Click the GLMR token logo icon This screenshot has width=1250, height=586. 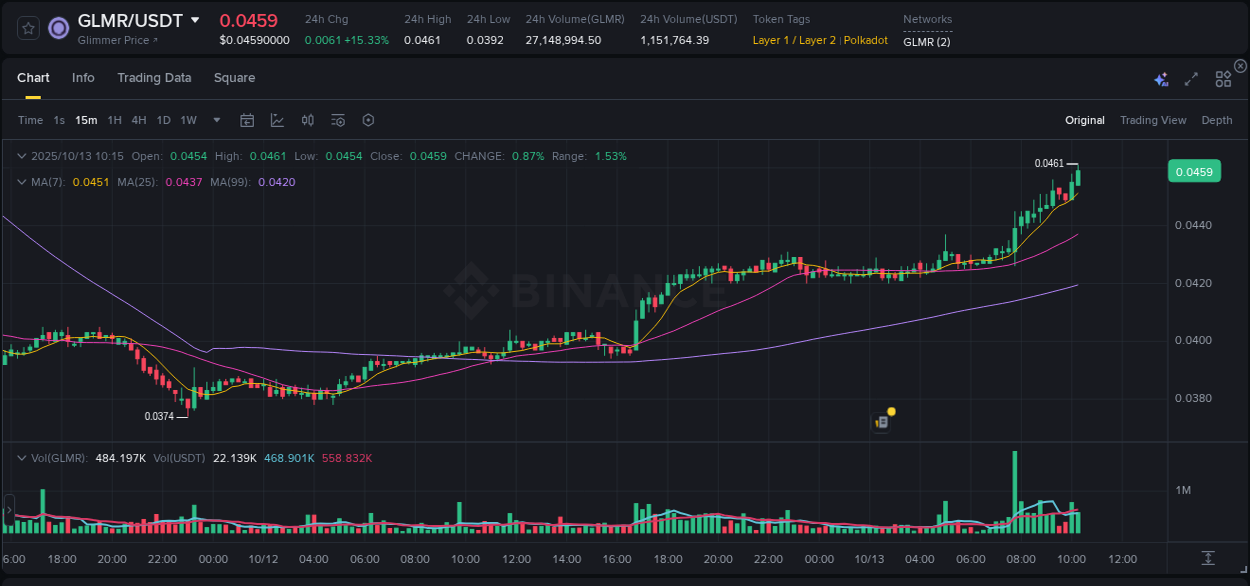tap(59, 27)
